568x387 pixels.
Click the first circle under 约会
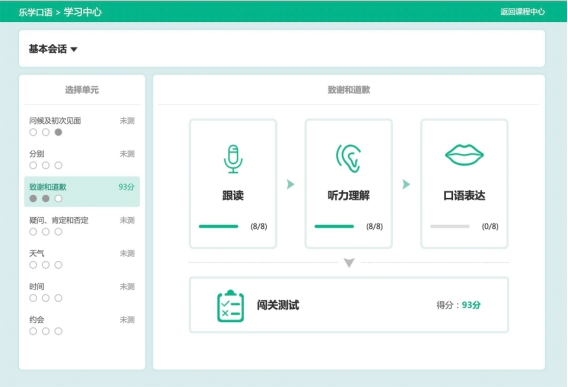[33, 331]
